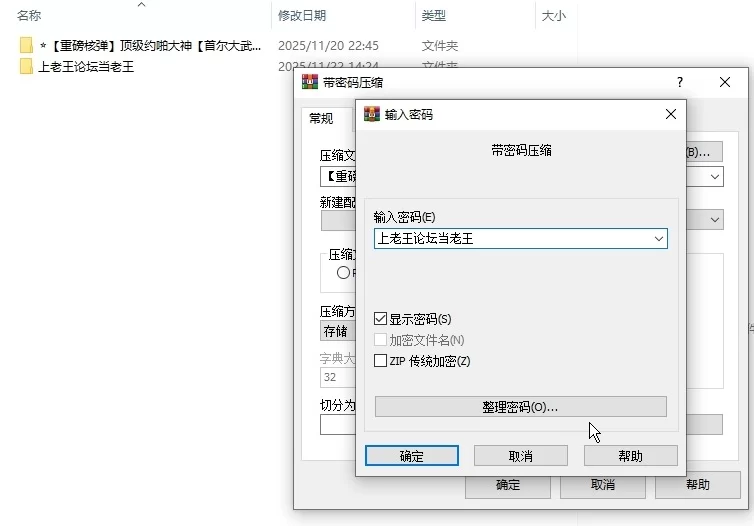
Task: Click 确定 in the 输入密码 dialog
Action: (x=412, y=456)
